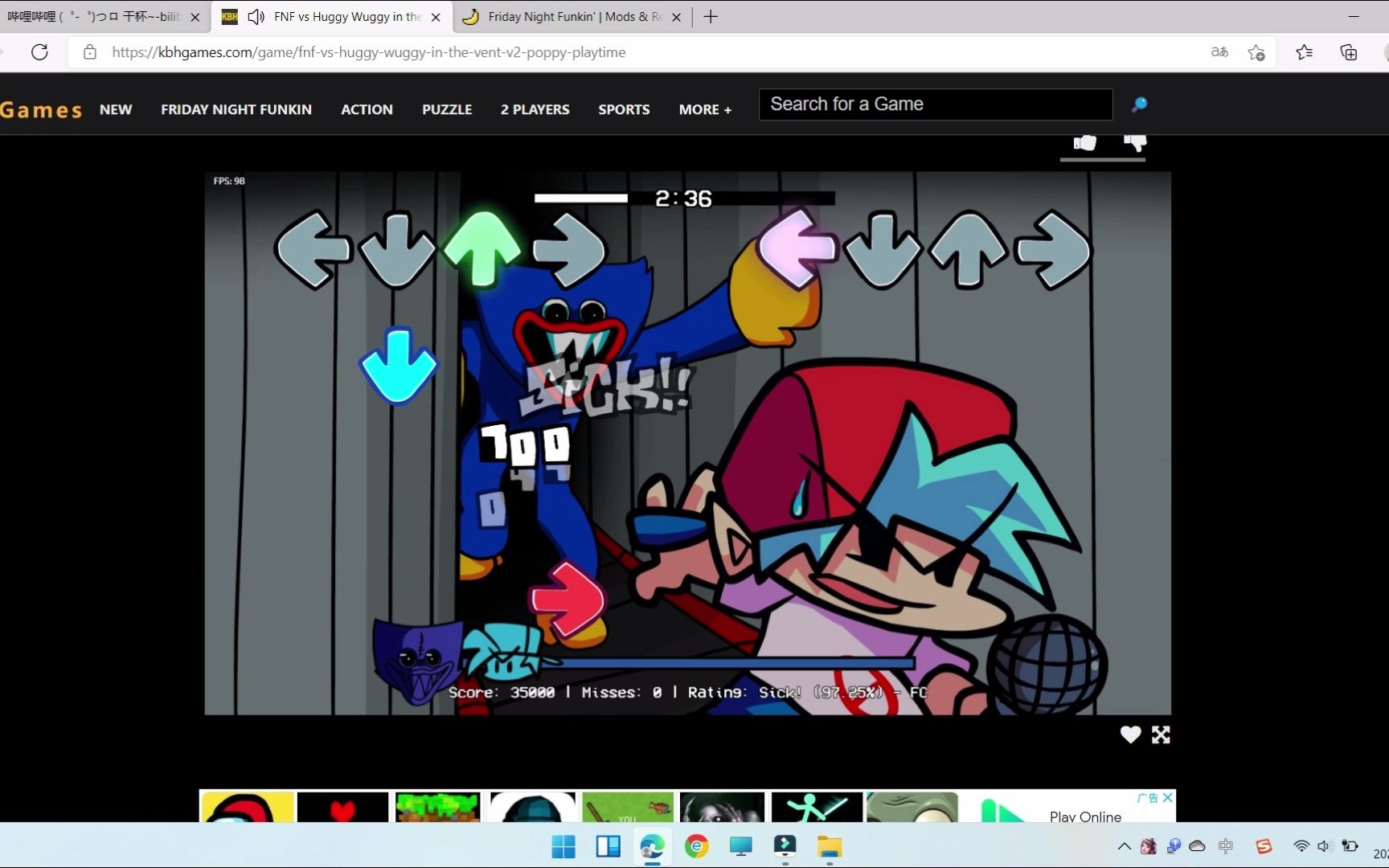Click the Games site logo
Viewport: 1389px width, 868px height.
coord(40,110)
